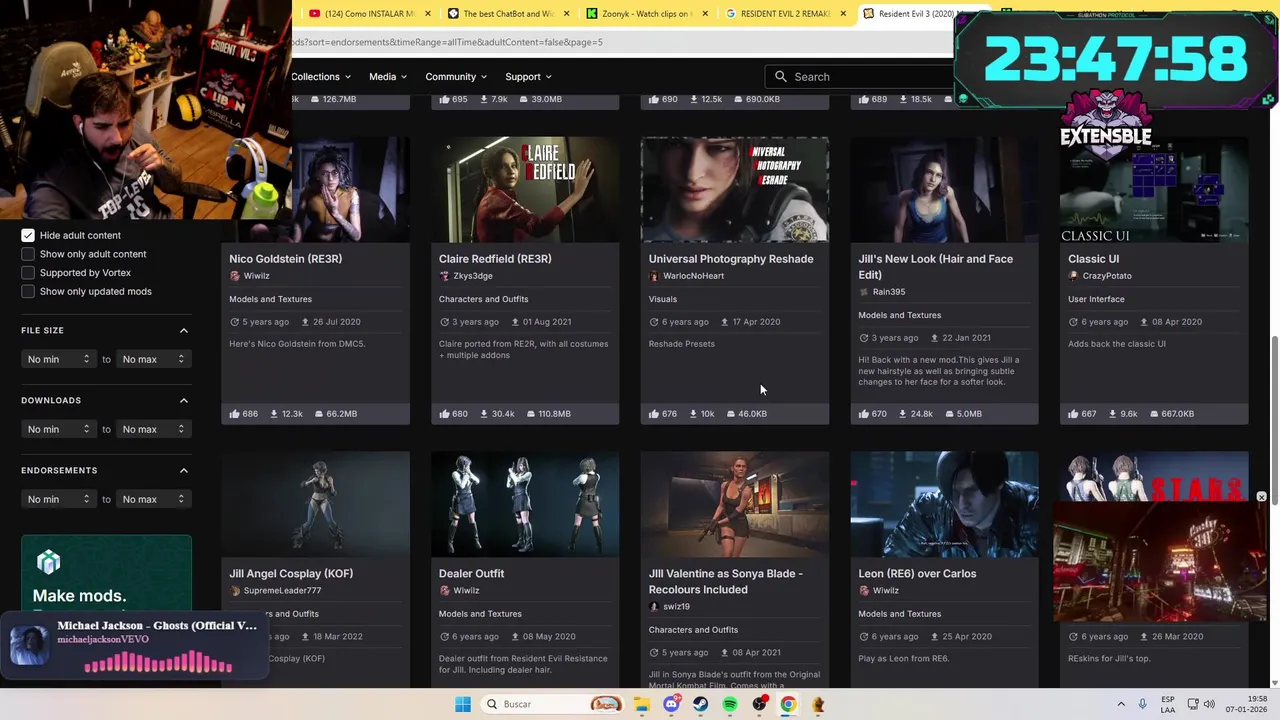The width and height of the screenshot is (1280, 720).
Task: Open SupremeLeader777 author profile
Action: [x=282, y=591]
